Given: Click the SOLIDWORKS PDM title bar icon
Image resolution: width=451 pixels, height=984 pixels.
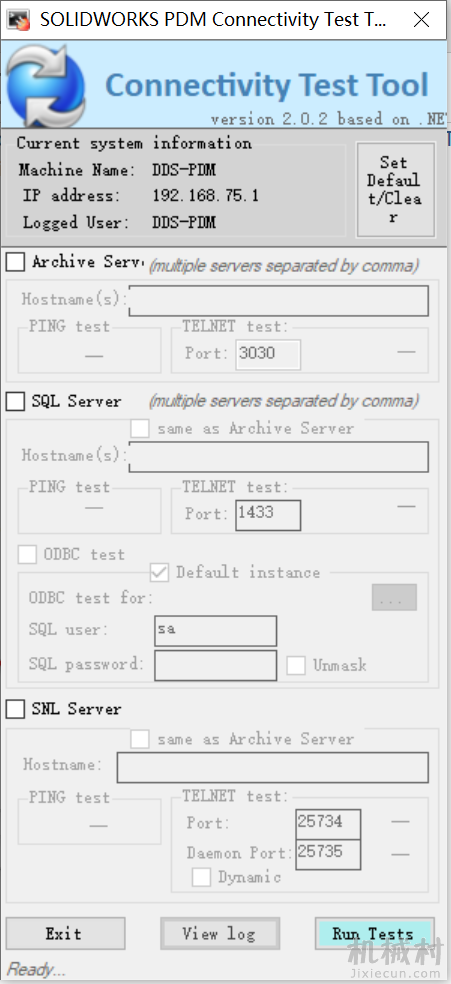Looking at the screenshot, I should (x=20, y=20).
